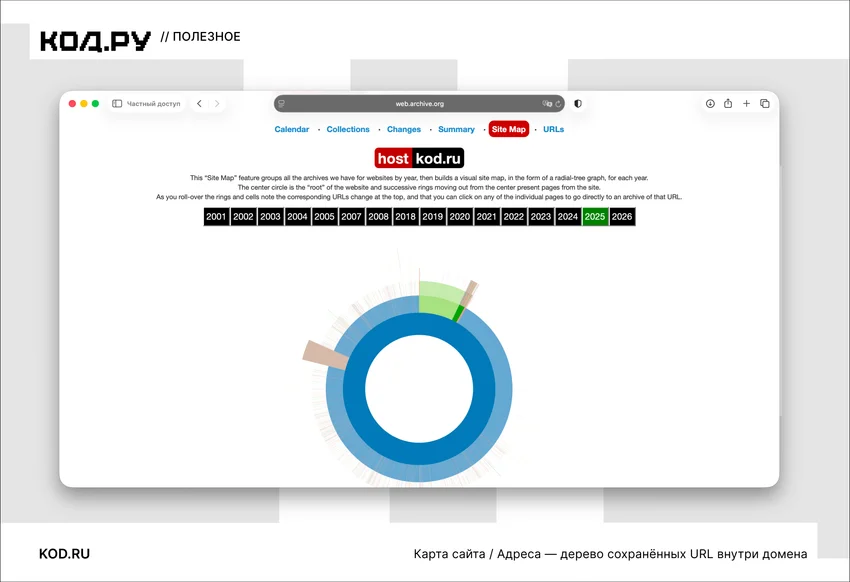Go back with the left chevron
Image resolution: width=850 pixels, height=582 pixels.
[x=199, y=104]
